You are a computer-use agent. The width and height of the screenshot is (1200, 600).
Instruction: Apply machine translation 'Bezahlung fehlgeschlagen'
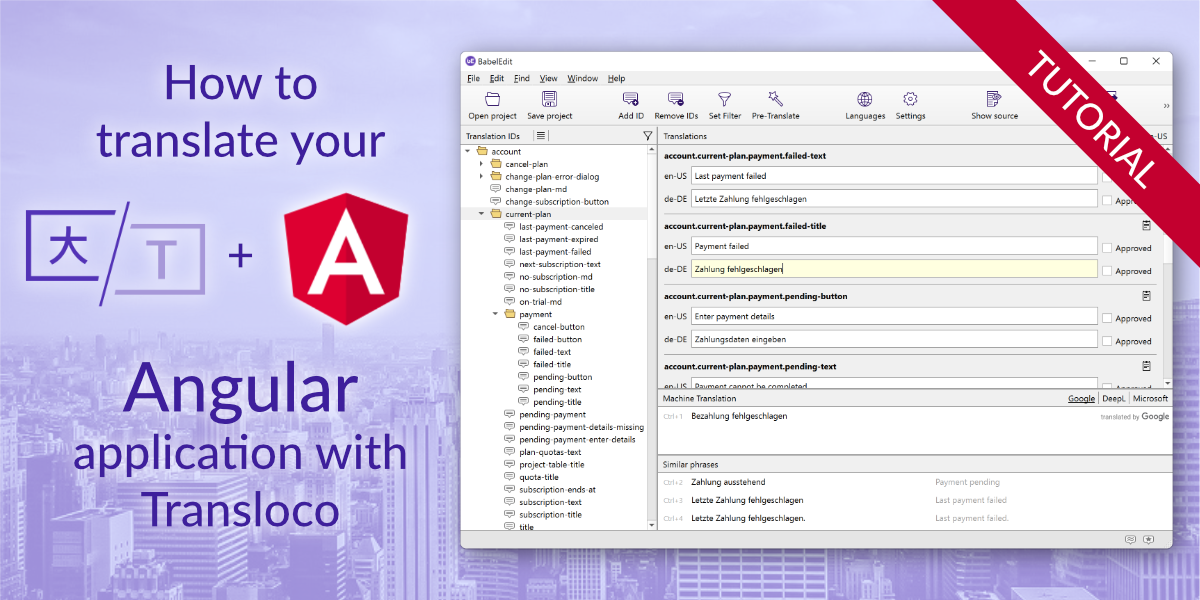click(739, 416)
